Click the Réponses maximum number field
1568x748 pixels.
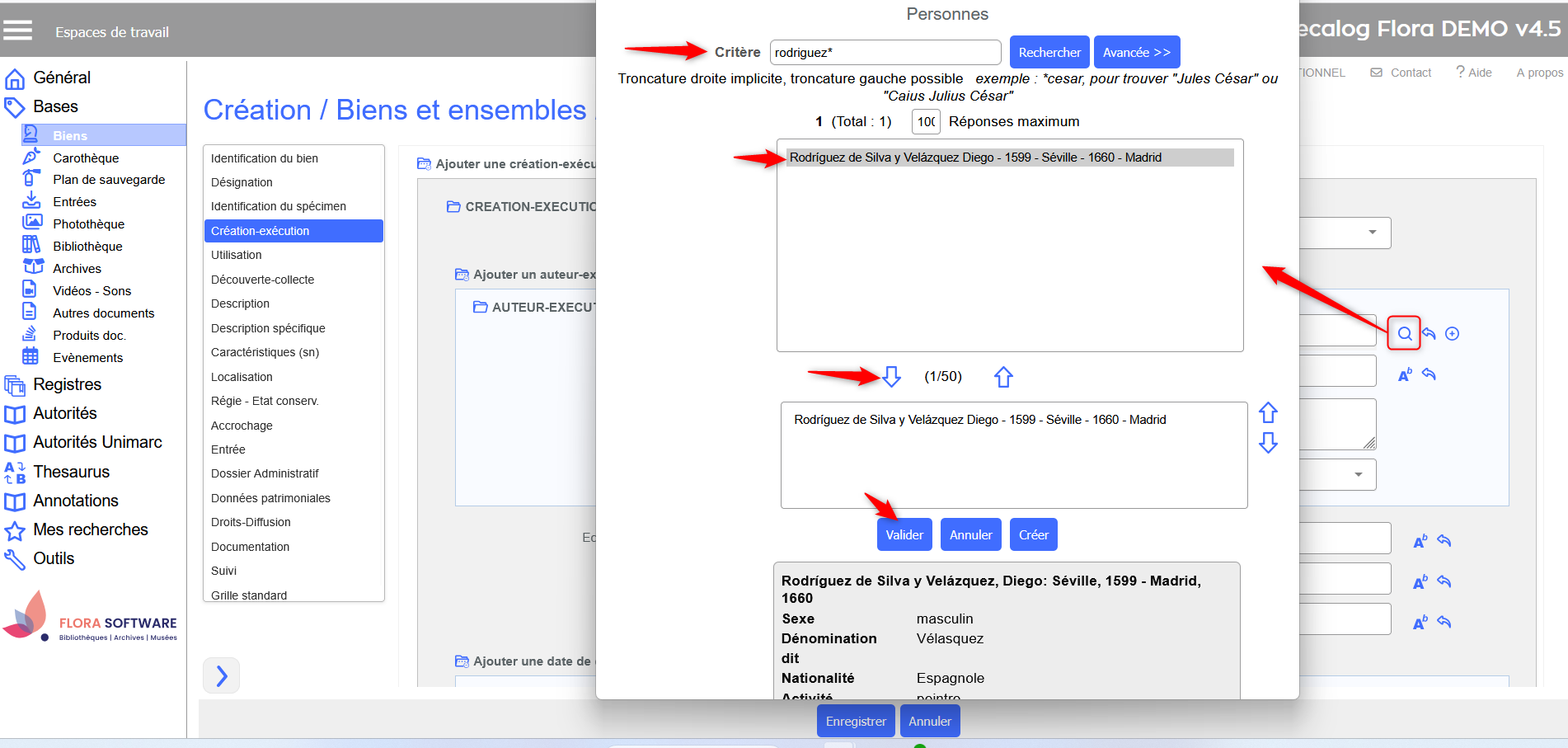926,121
